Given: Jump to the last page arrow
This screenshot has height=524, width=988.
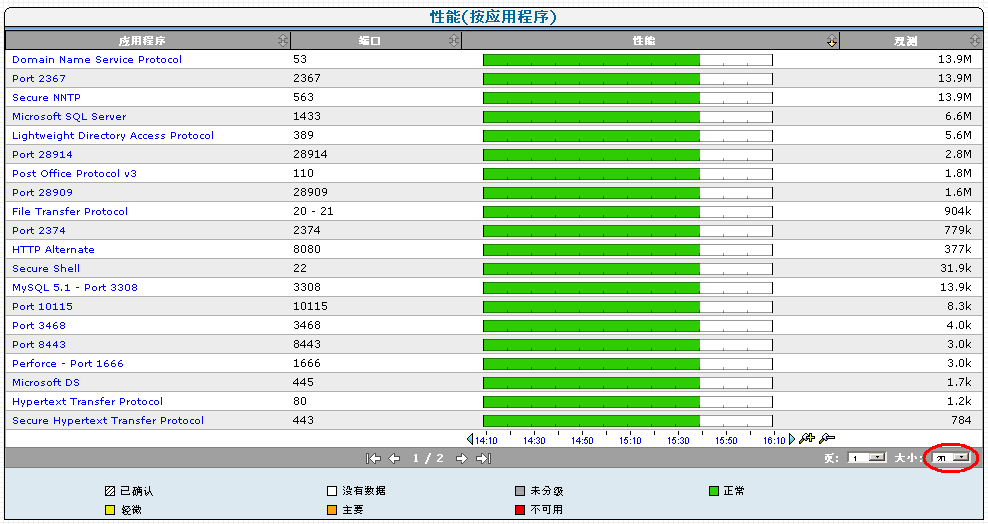Looking at the screenshot, I should [483, 458].
